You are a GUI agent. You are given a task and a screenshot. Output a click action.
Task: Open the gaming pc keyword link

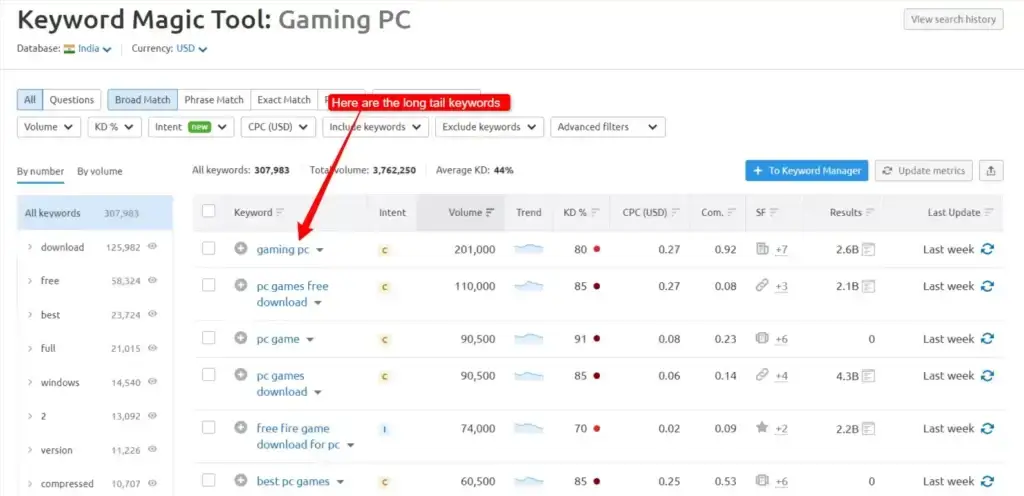click(x=283, y=249)
